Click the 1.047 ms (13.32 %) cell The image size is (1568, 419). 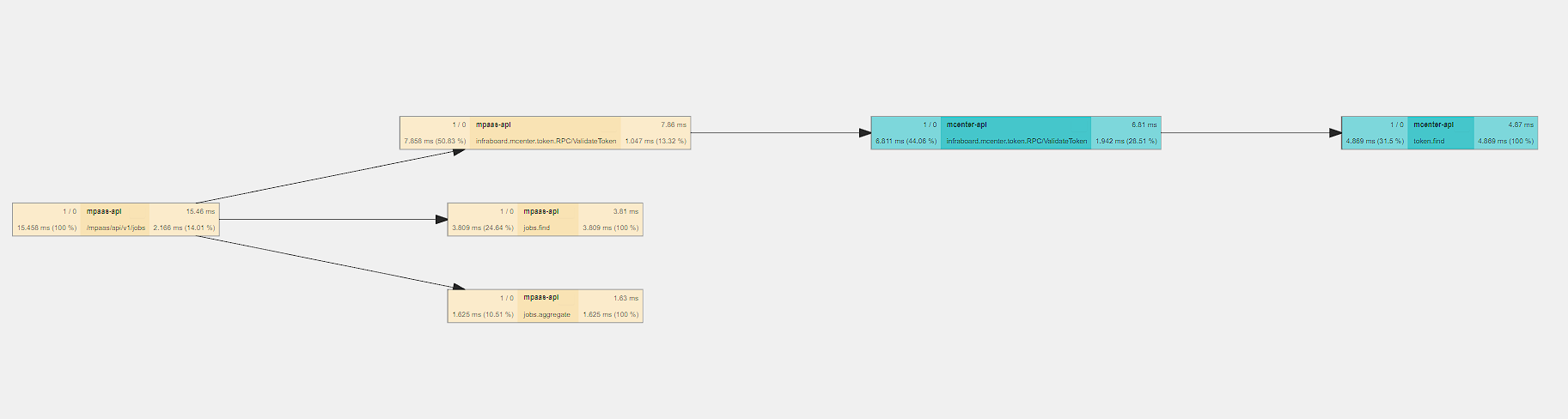click(655, 142)
